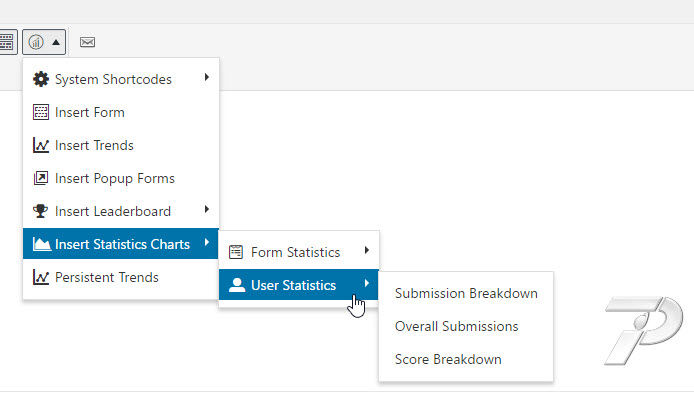Select Submission Breakdown from the submenu
Viewport: 694px width, 408px height.
coord(466,293)
